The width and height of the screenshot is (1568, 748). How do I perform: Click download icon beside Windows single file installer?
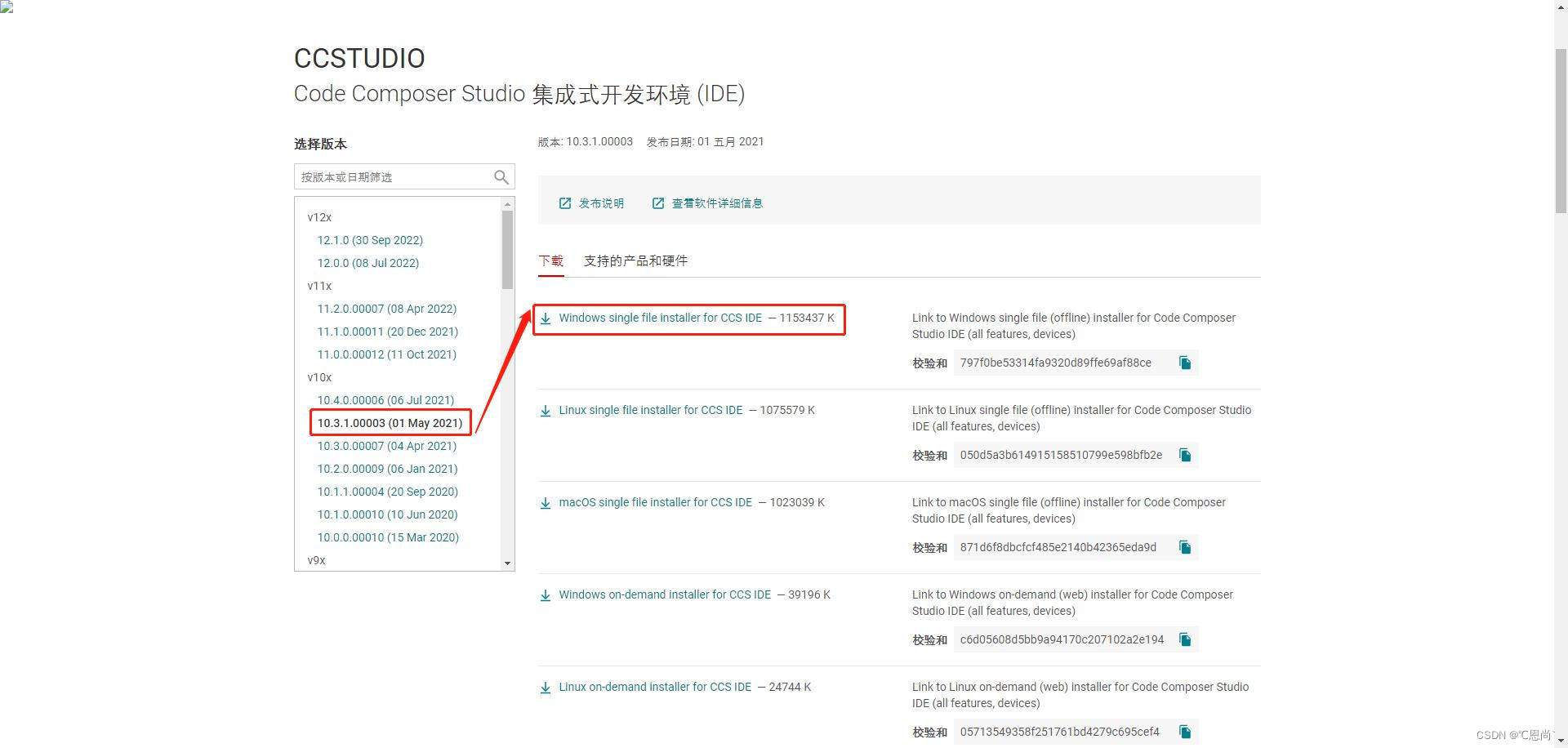[x=546, y=318]
